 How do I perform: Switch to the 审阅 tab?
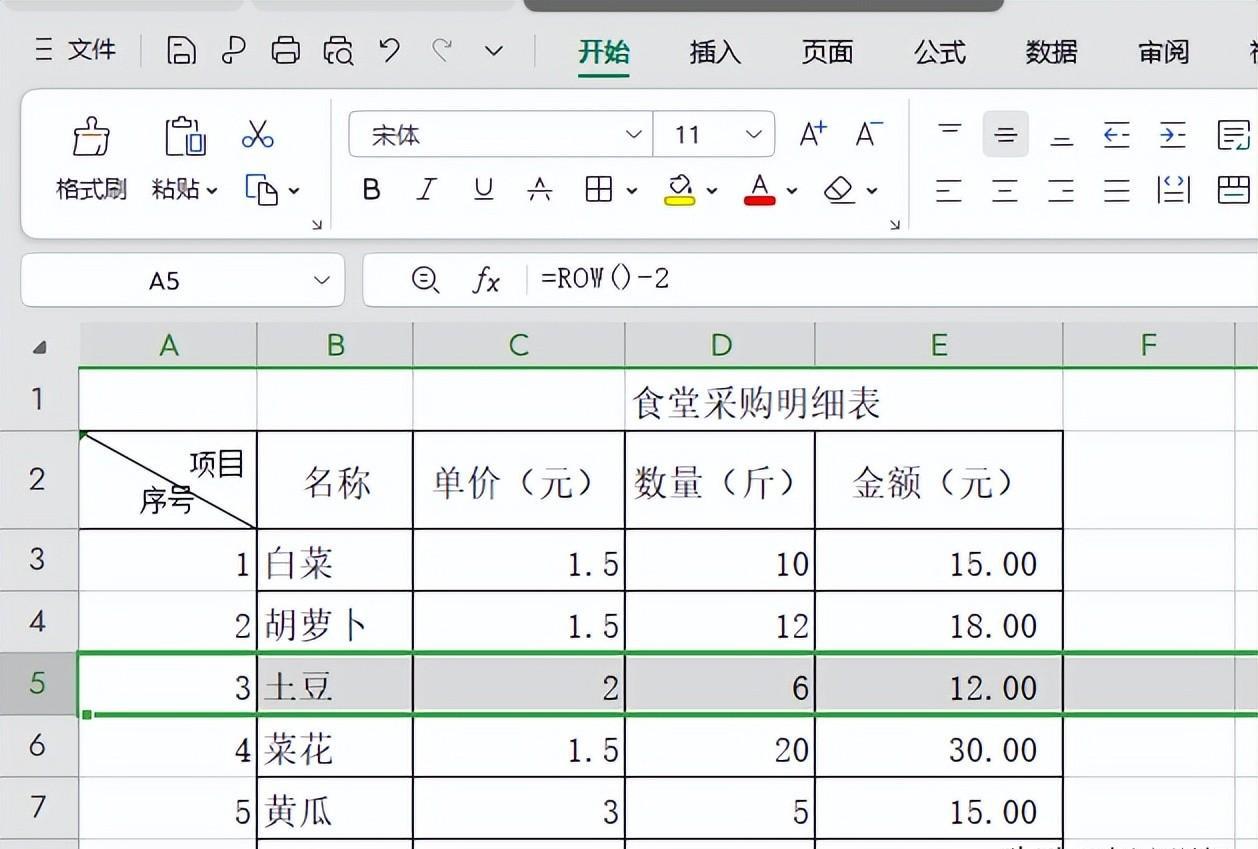pyautogui.click(x=1164, y=52)
